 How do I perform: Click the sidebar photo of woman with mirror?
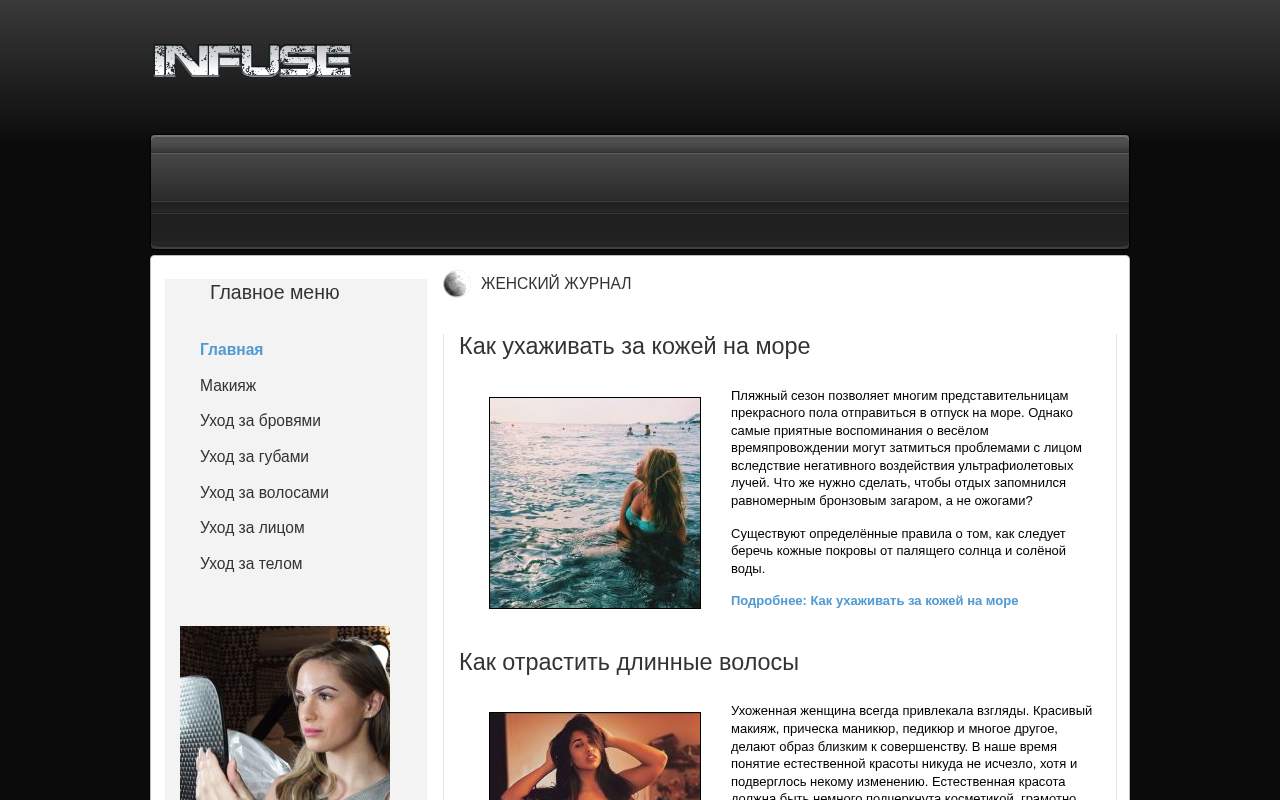point(285,713)
